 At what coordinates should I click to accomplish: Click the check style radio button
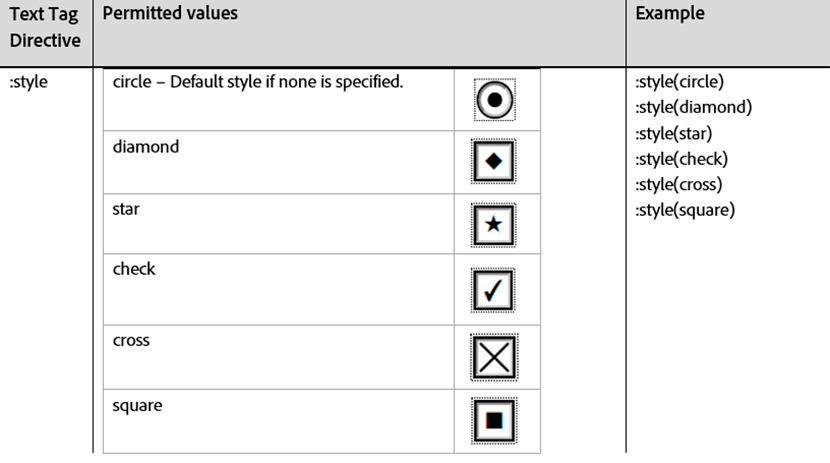(493, 290)
